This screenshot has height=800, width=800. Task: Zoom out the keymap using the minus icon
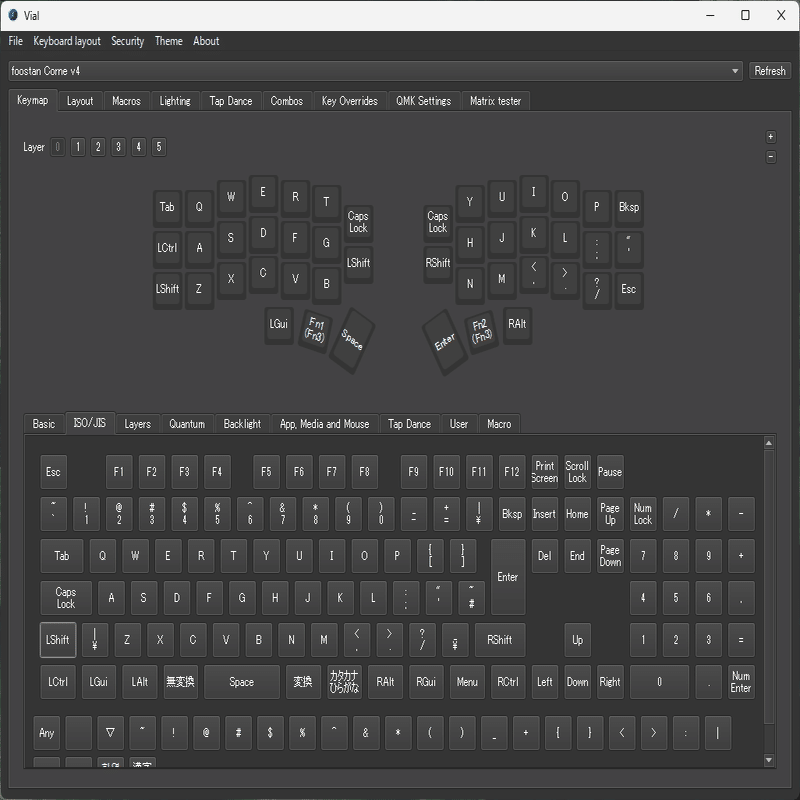click(x=770, y=157)
